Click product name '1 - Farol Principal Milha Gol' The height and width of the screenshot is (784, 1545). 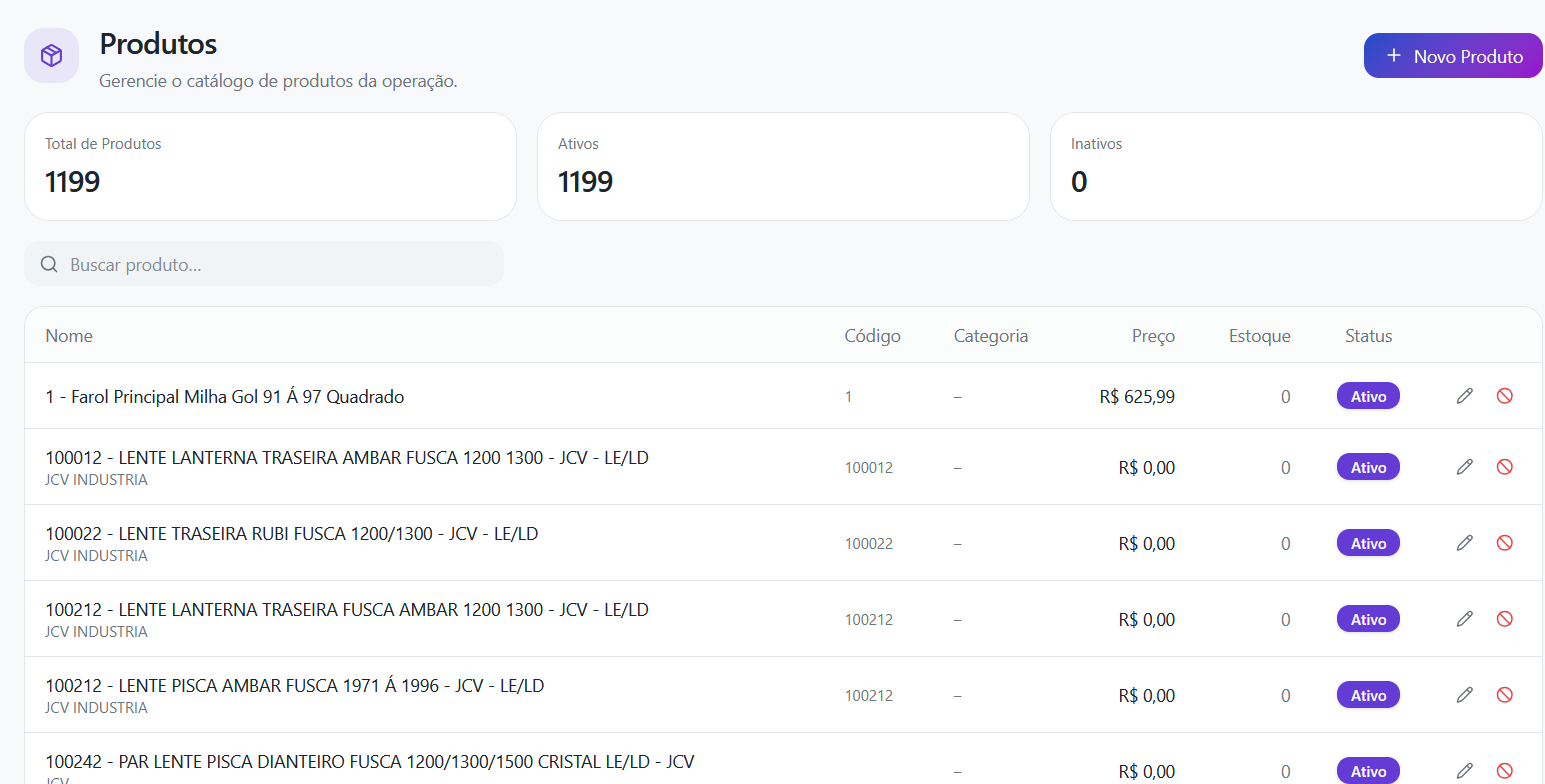point(225,397)
